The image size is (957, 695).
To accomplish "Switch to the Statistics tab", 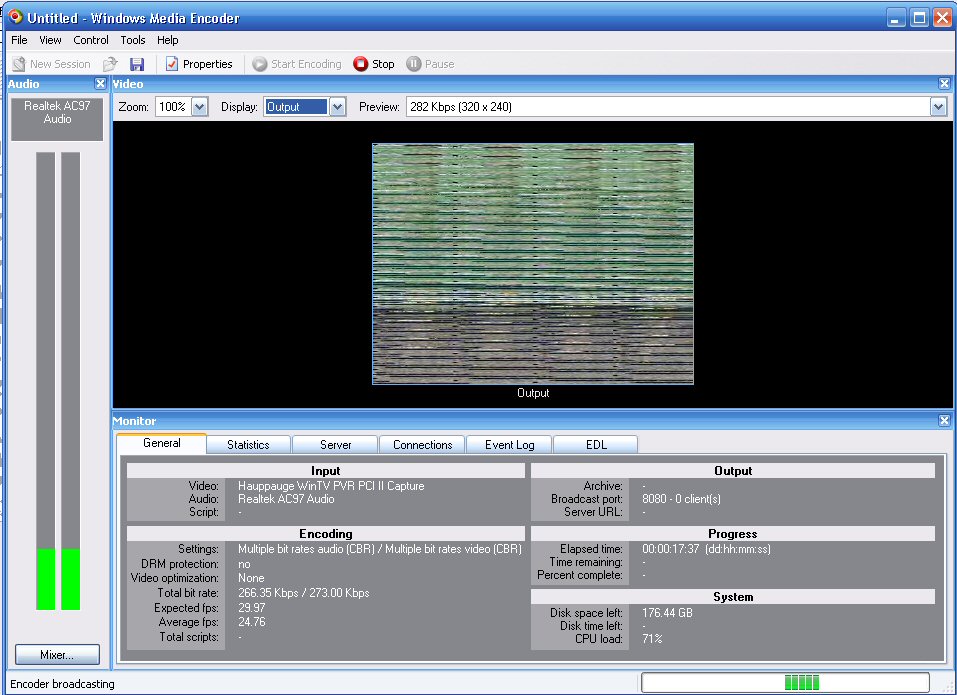I will click(x=248, y=445).
